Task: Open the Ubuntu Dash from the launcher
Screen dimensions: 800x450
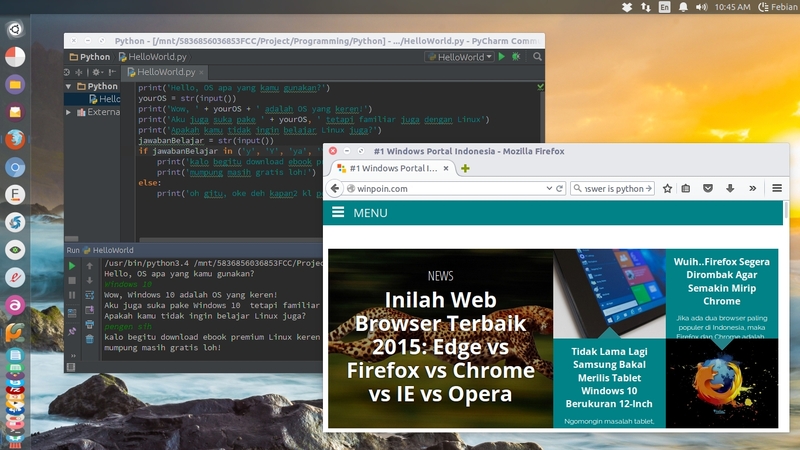Action: pyautogui.click(x=15, y=29)
